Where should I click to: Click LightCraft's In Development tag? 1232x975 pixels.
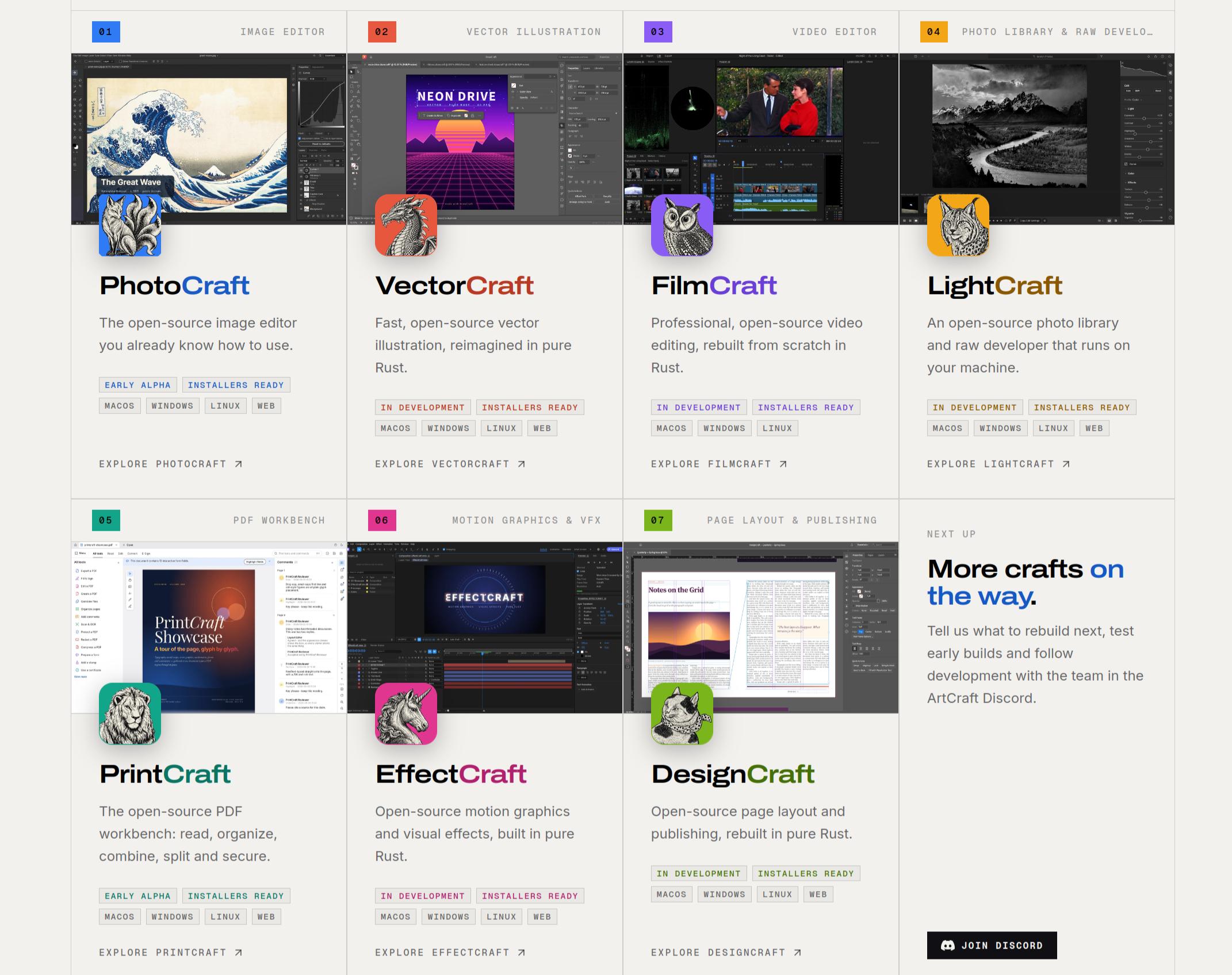click(975, 408)
